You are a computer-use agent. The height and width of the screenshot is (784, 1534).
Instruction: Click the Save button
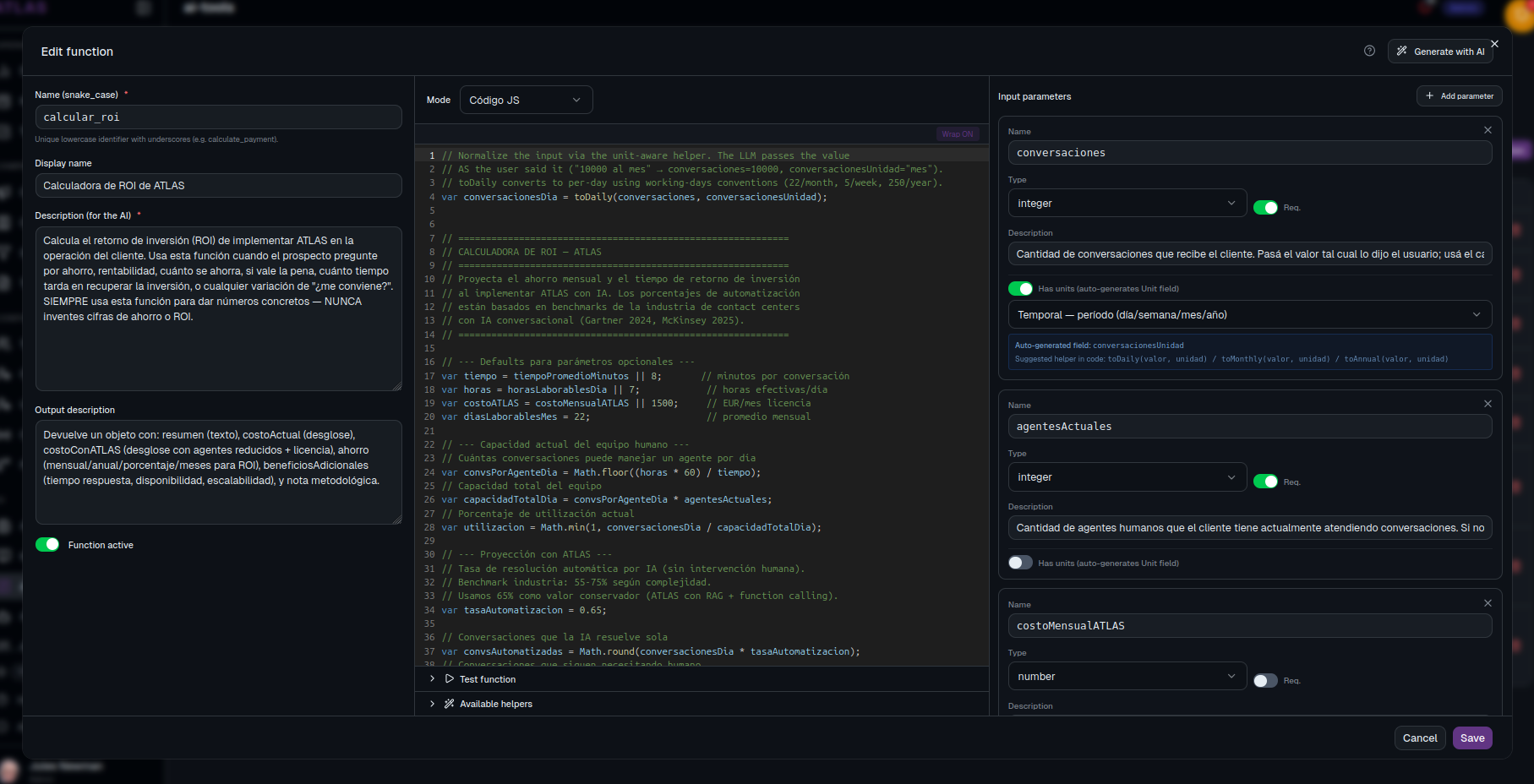1472,738
